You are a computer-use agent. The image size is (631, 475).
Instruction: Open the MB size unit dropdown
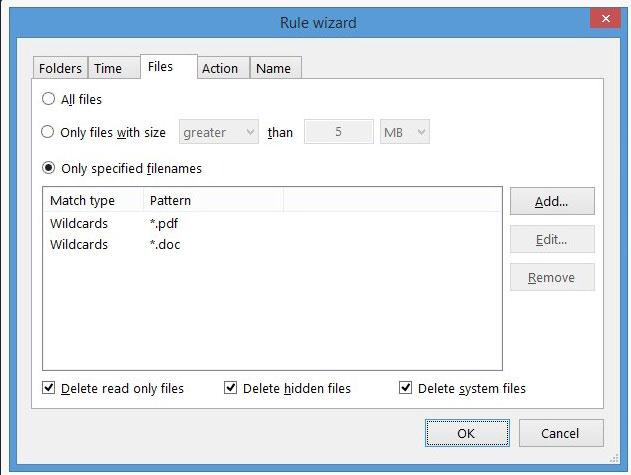(404, 132)
